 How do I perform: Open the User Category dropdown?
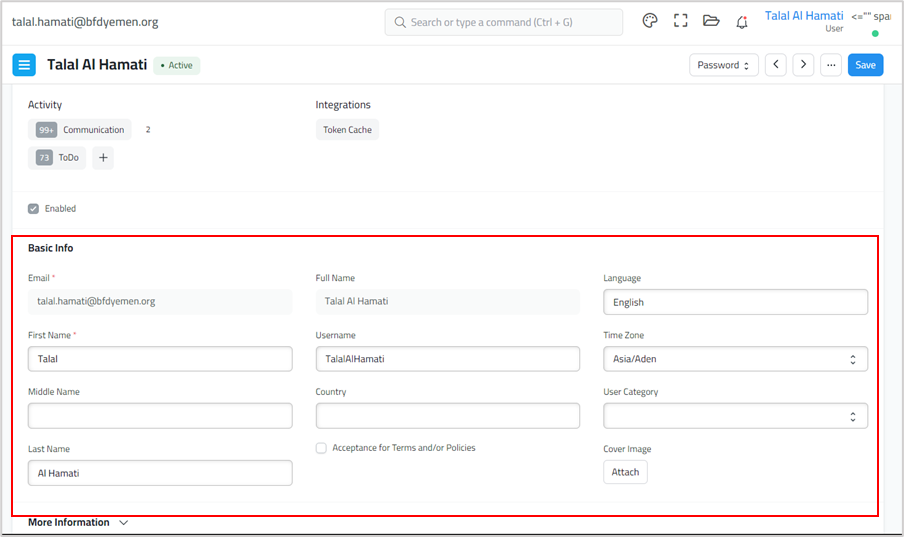735,416
